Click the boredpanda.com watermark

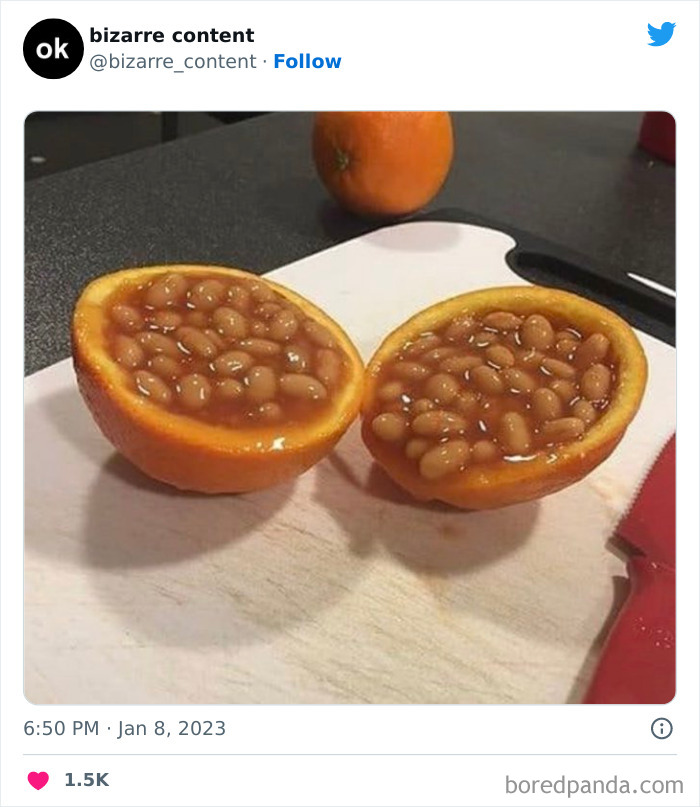coord(594,783)
